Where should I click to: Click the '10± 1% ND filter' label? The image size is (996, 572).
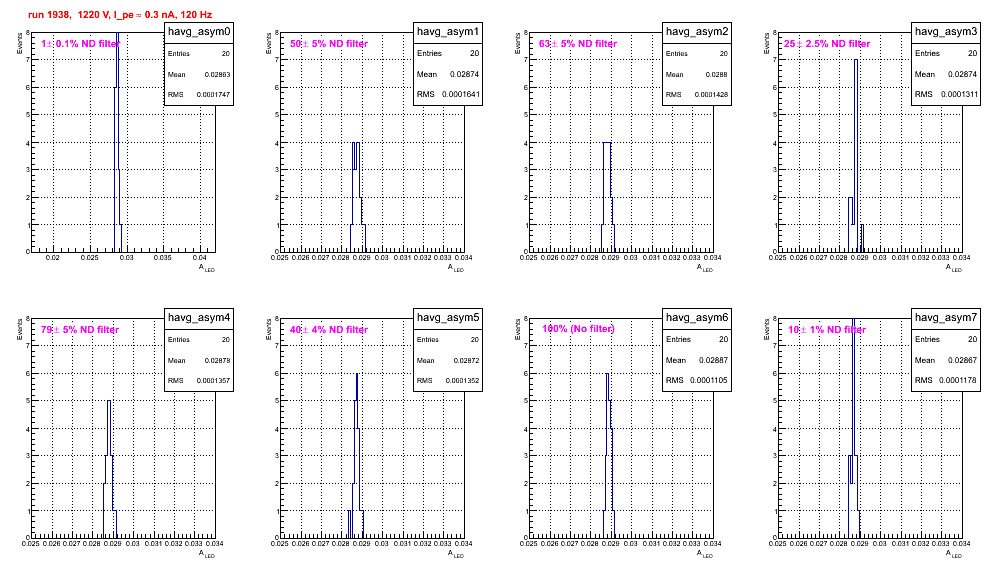827,330
